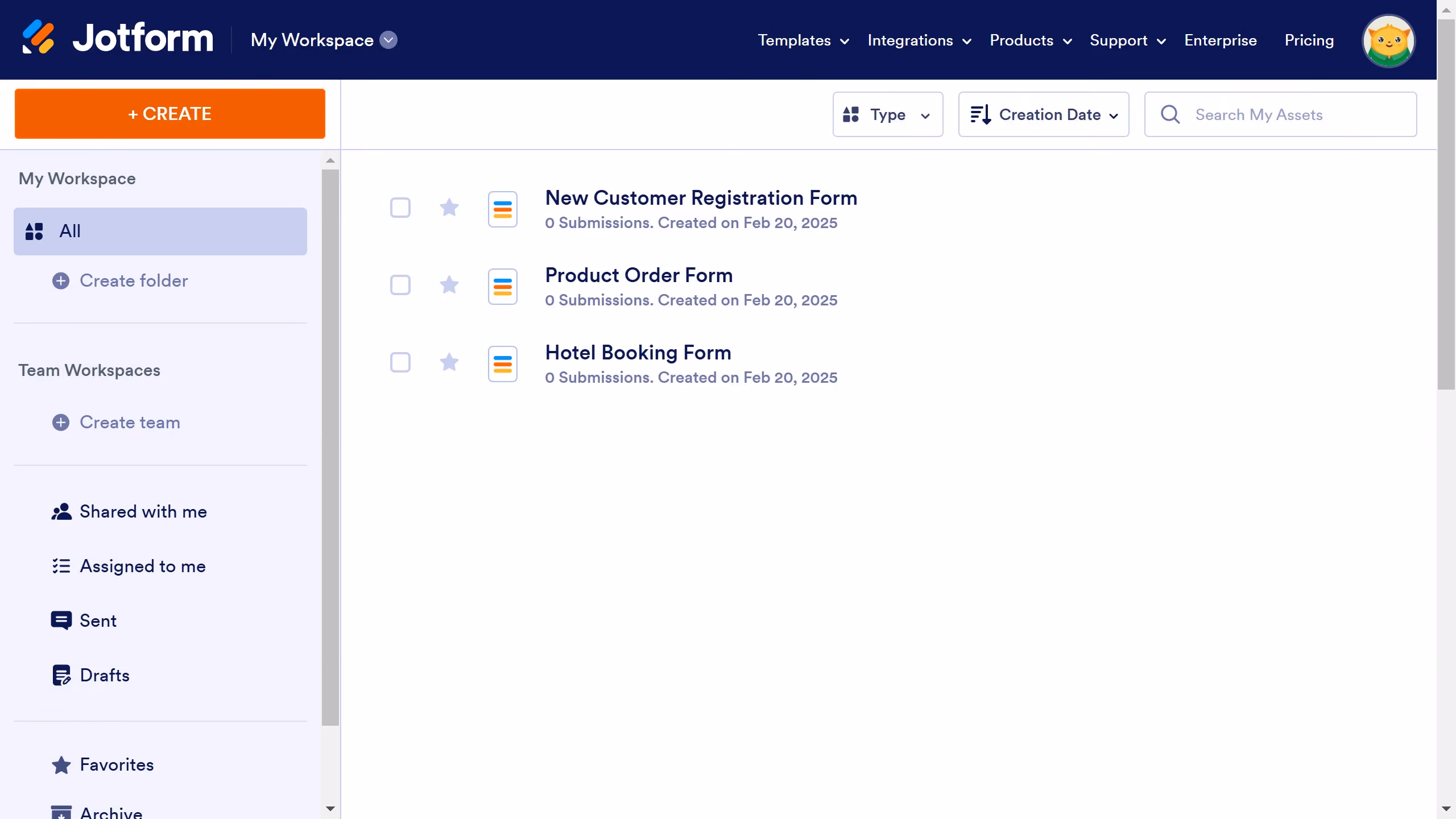
Task: Click the Archive box icon
Action: pyautogui.click(x=61, y=812)
